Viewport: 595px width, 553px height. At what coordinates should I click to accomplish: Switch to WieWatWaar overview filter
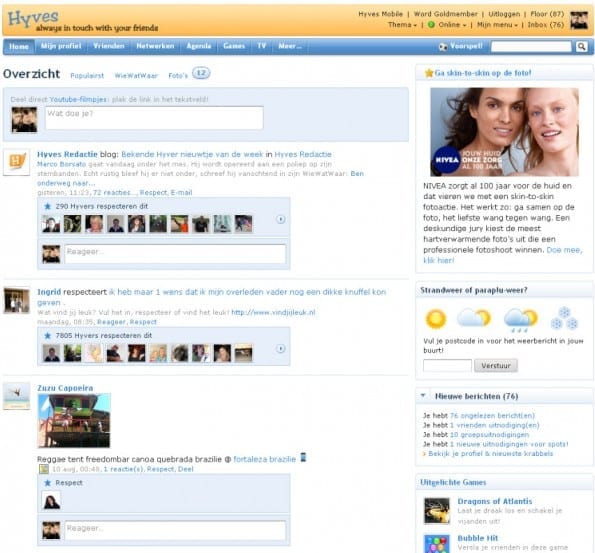pyautogui.click(x=136, y=76)
